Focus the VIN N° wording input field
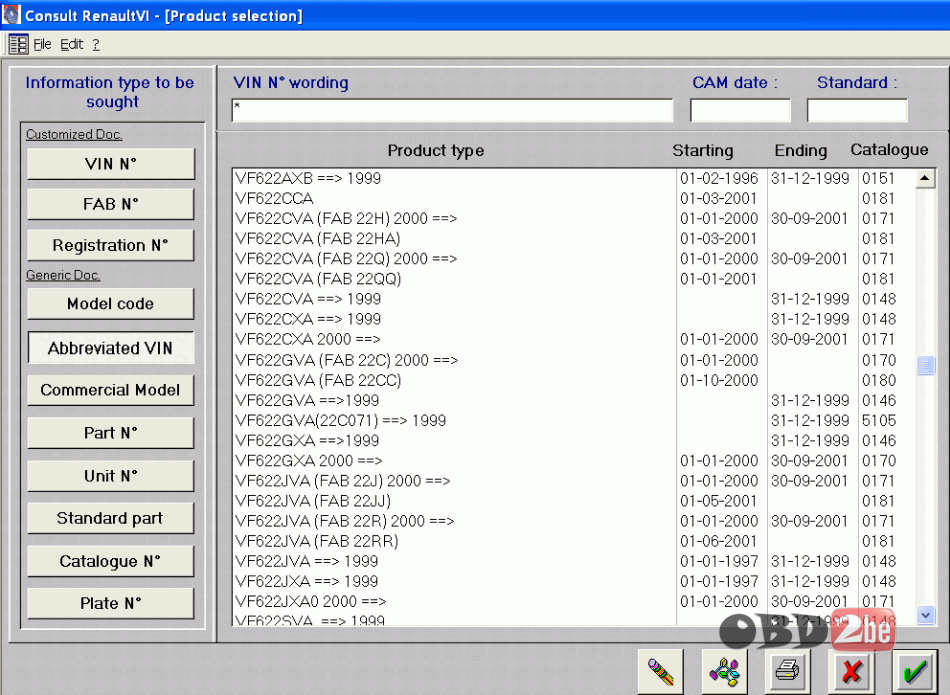 (x=453, y=110)
